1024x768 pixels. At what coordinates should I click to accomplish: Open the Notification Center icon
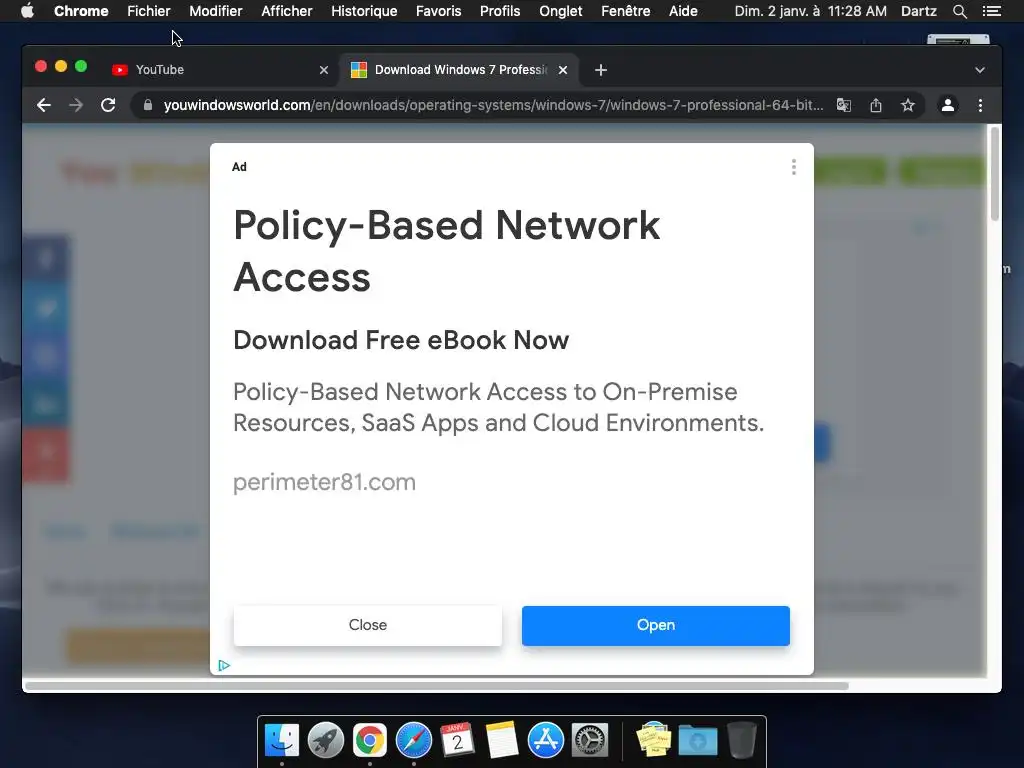(991, 11)
